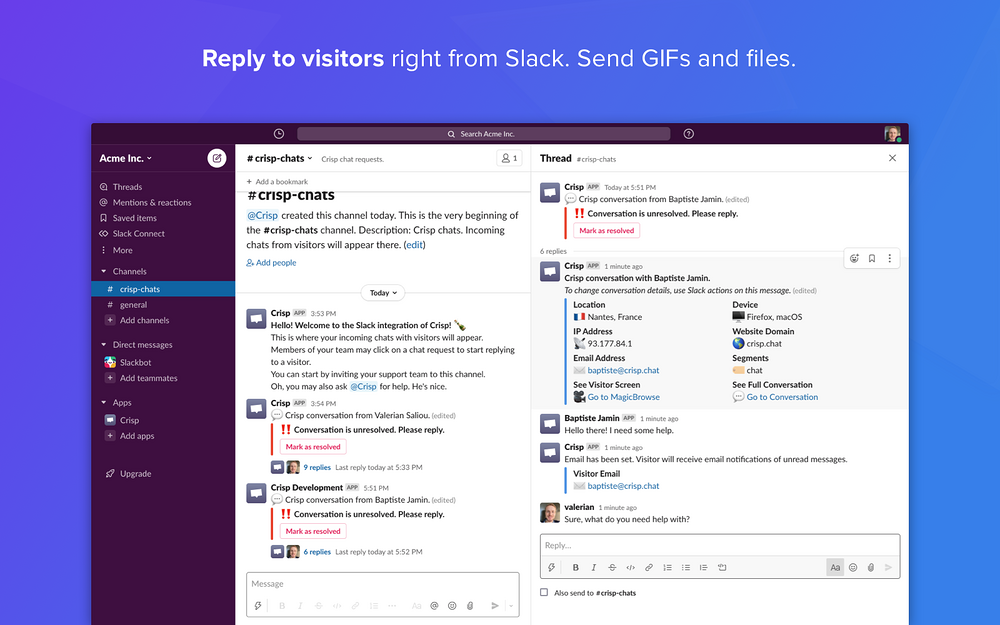Image resolution: width=1000 pixels, height=625 pixels.
Task: Toggle strikethrough in thread reply toolbar
Action: (612, 568)
